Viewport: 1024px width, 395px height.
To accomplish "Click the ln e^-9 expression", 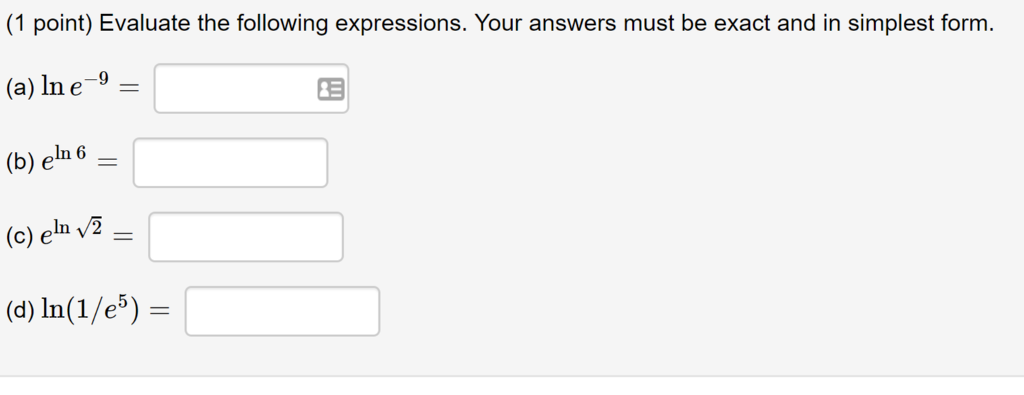I will coord(76,86).
